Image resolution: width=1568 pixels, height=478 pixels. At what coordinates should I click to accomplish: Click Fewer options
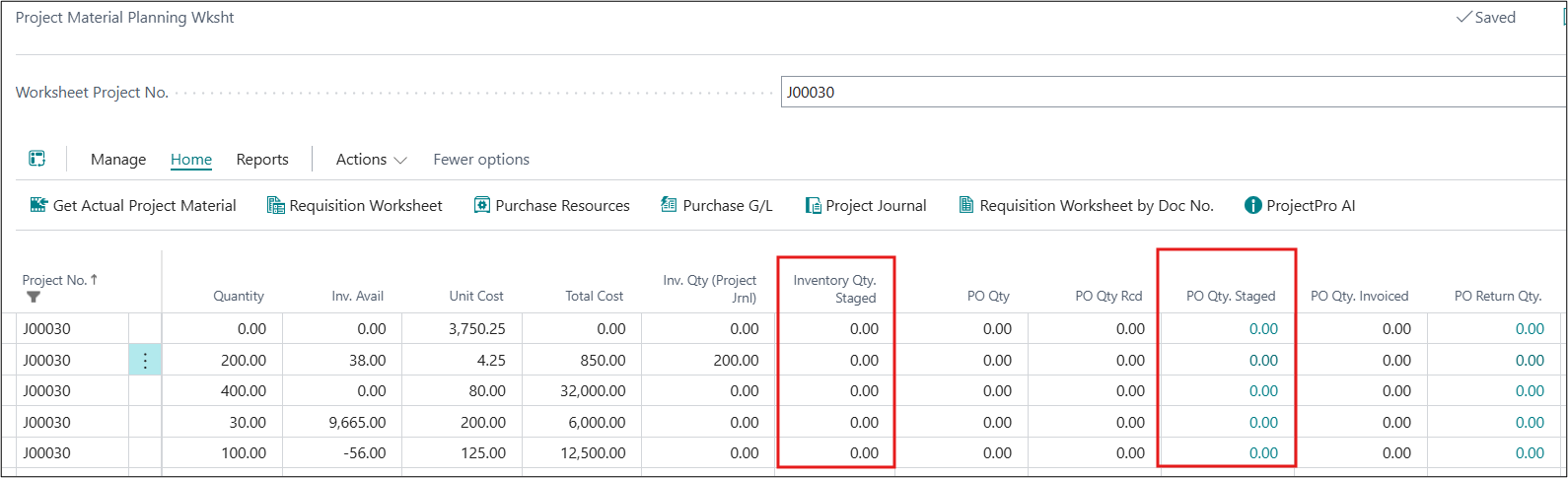pos(481,160)
